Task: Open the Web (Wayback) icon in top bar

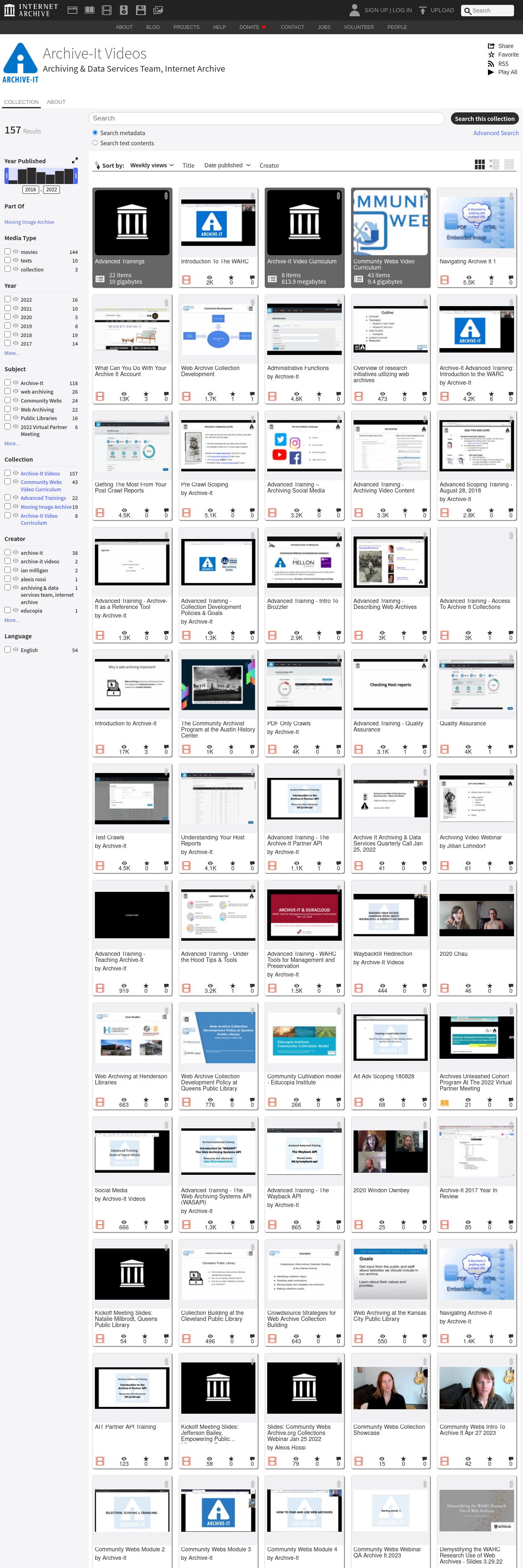Action: tap(72, 10)
